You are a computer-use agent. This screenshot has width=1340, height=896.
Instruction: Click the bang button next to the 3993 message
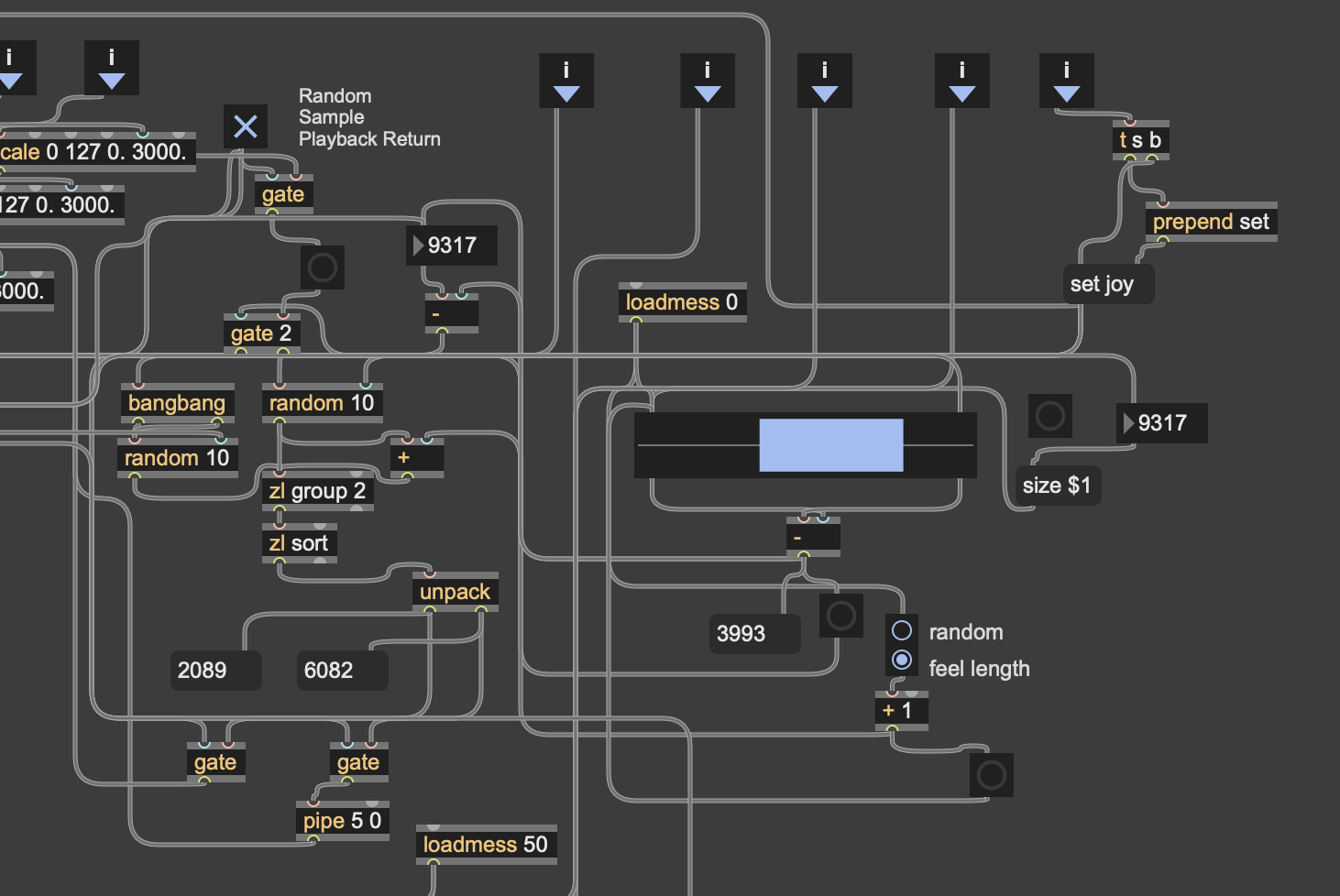pyautogui.click(x=841, y=616)
